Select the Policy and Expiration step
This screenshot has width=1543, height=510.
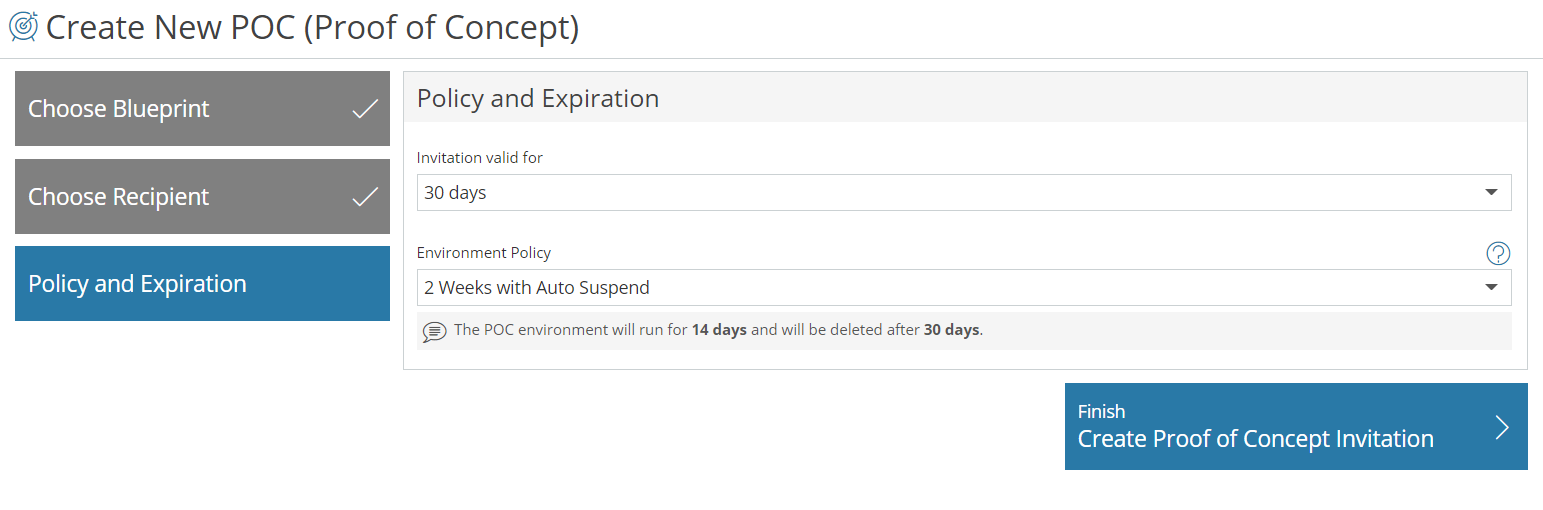point(202,284)
